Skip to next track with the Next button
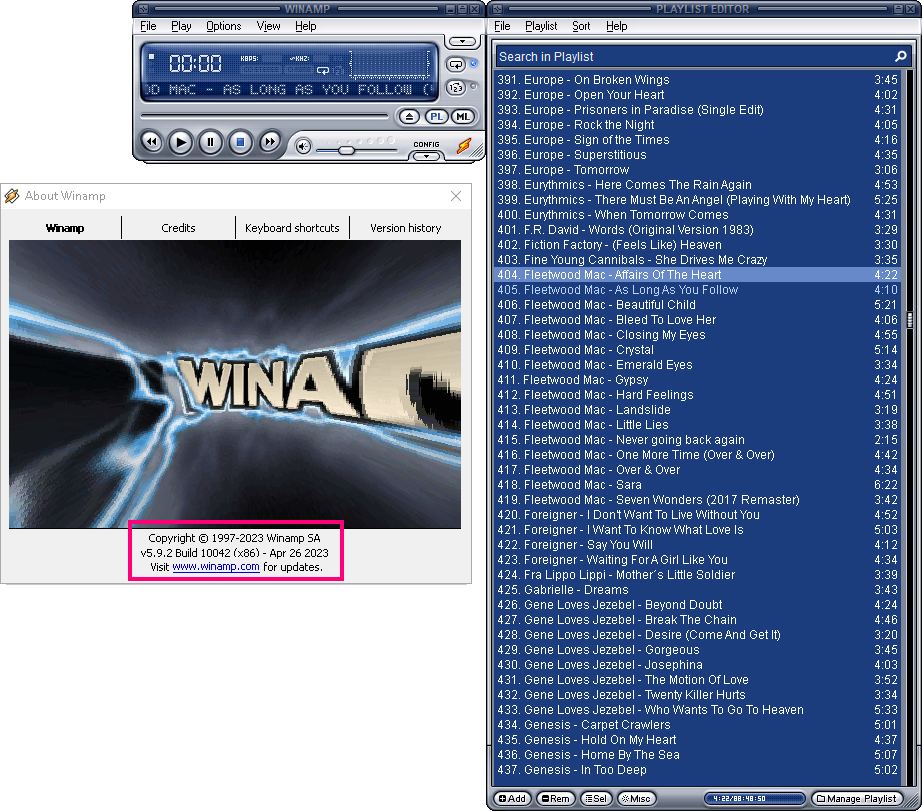Viewport: 922px width, 811px height. (x=269, y=142)
